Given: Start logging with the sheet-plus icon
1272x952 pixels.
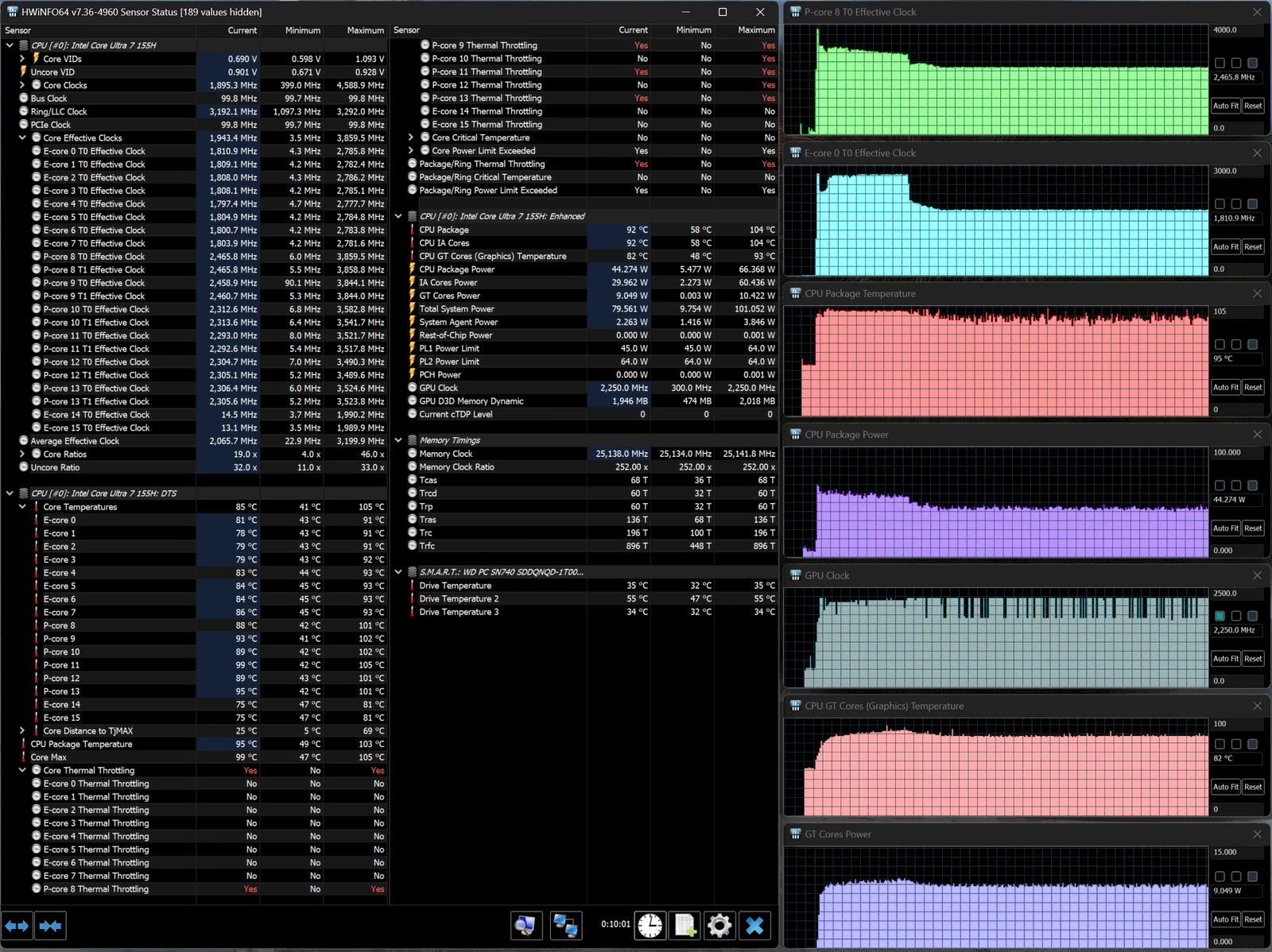Looking at the screenshot, I should (685, 926).
